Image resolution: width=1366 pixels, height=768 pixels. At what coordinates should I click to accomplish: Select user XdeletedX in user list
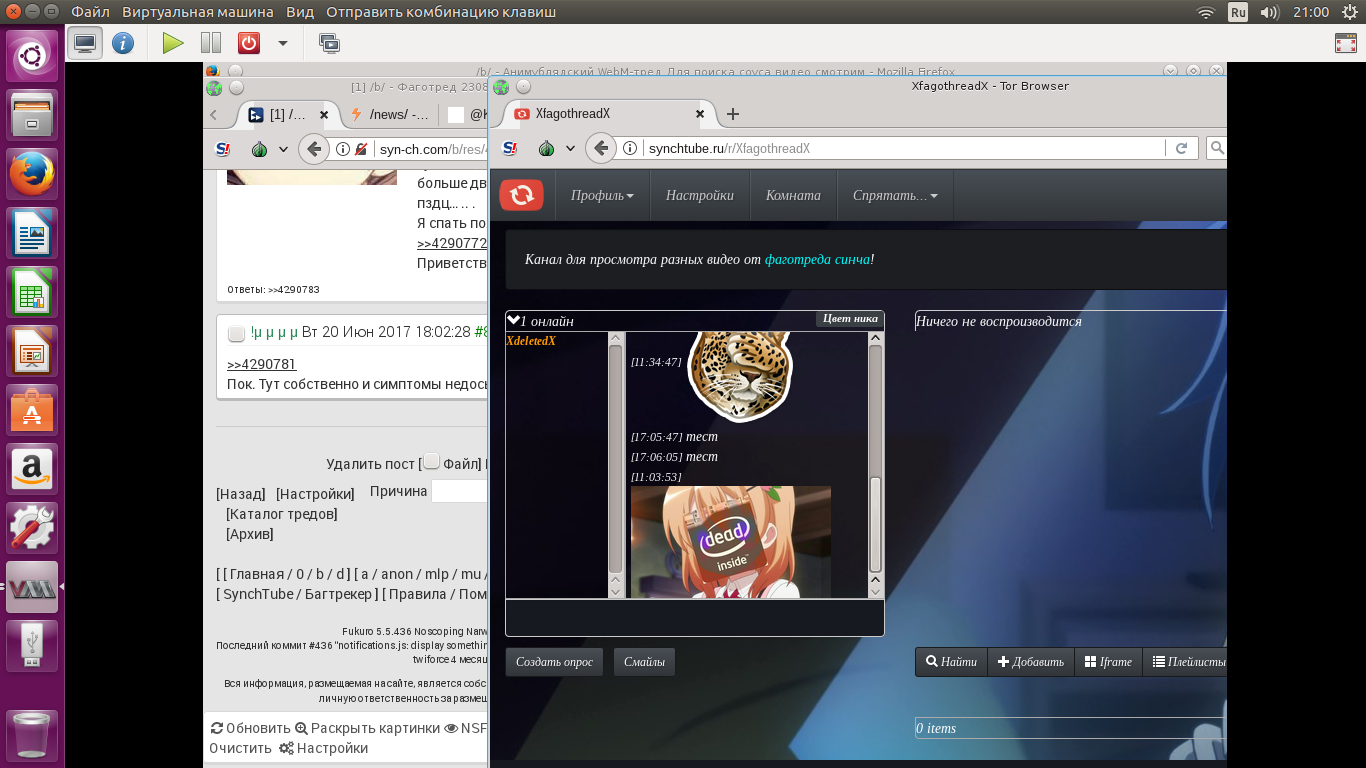click(531, 341)
